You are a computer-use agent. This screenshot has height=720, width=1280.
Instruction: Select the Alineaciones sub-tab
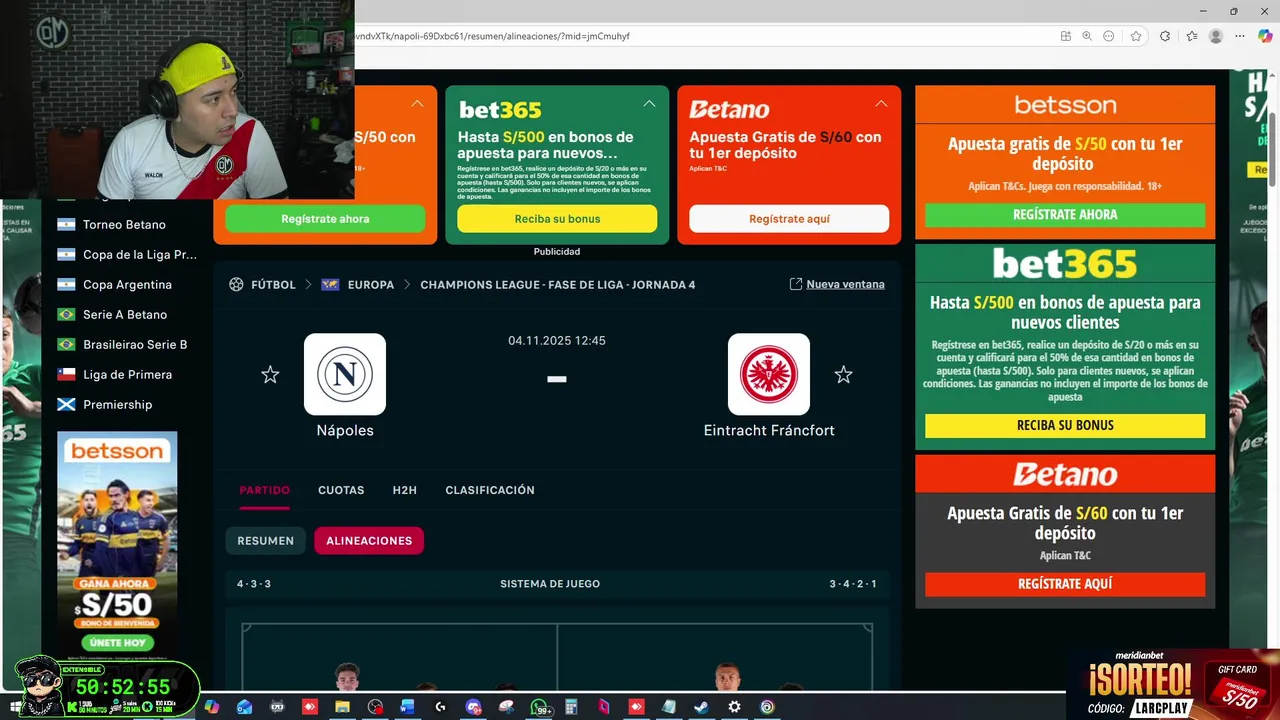point(369,541)
